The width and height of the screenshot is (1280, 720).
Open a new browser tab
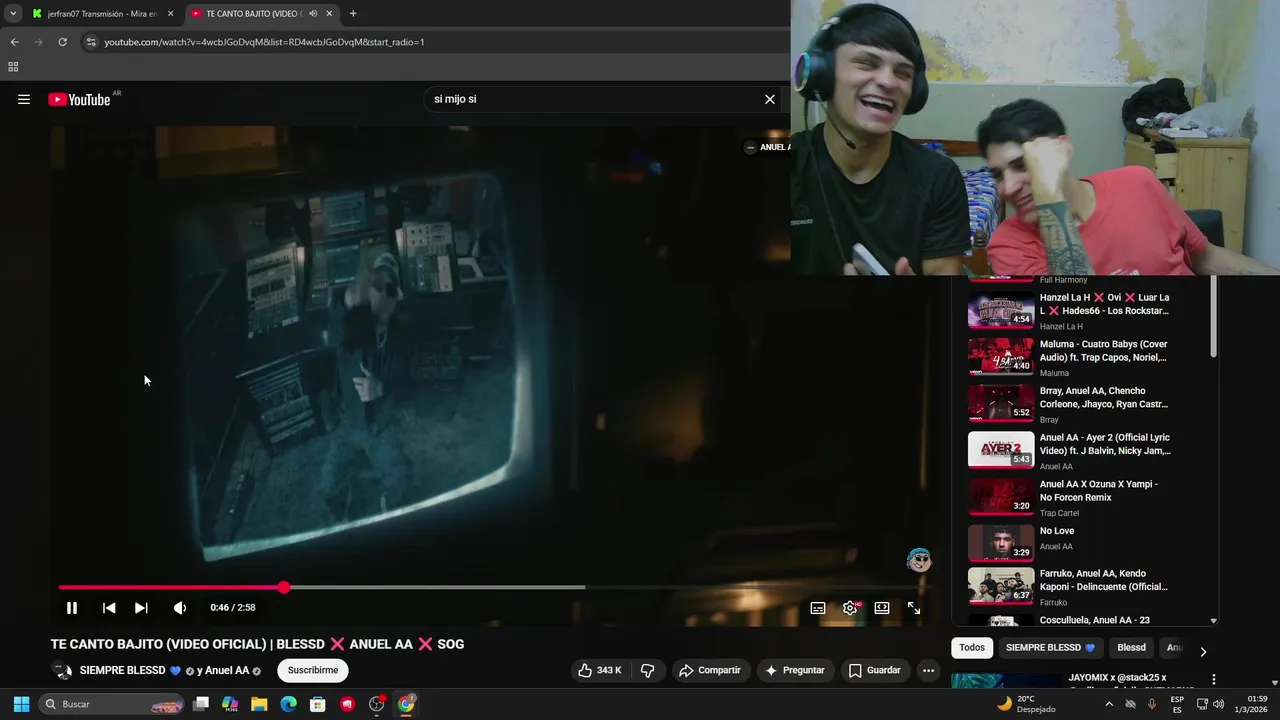coord(353,14)
